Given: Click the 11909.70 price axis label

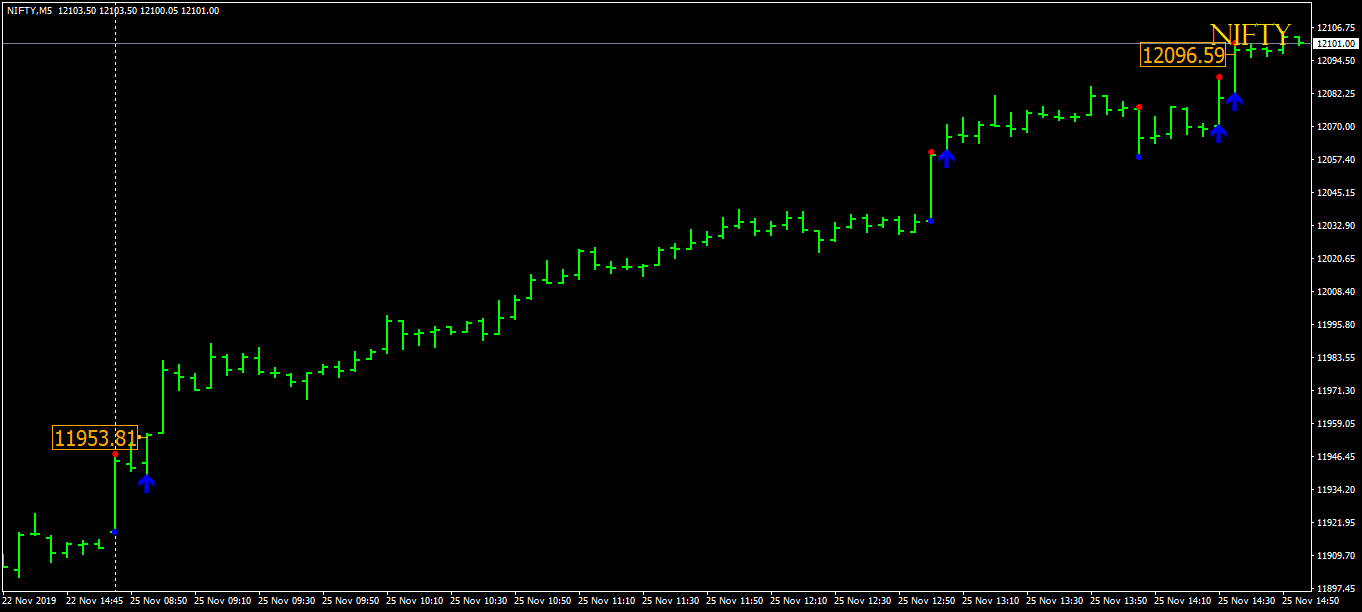Looking at the screenshot, I should point(1337,556).
